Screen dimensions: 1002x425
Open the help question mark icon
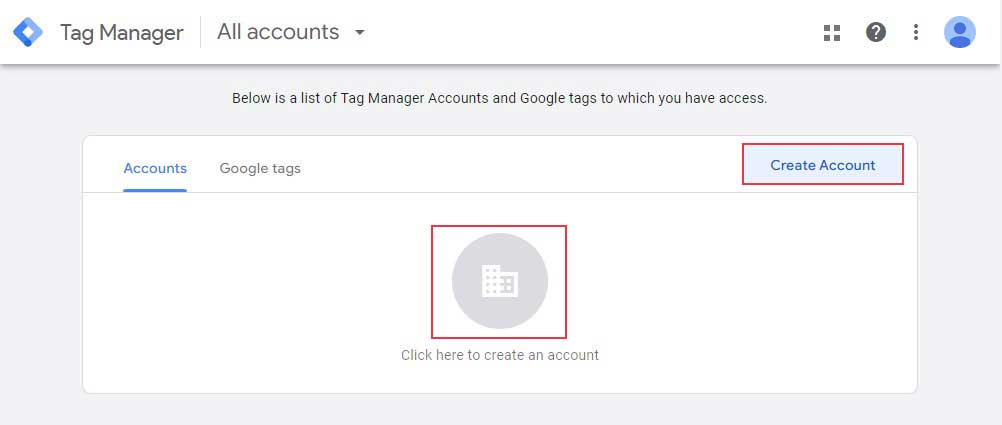pyautogui.click(x=875, y=32)
